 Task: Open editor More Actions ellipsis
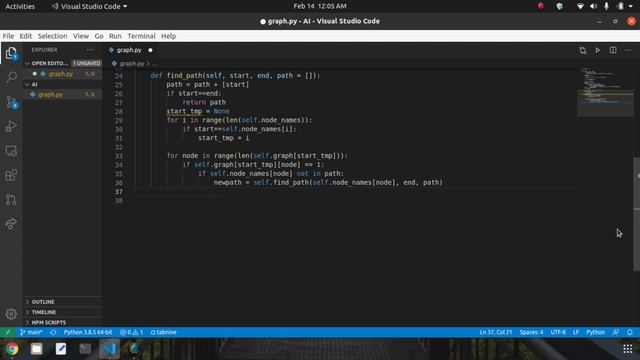click(x=628, y=50)
